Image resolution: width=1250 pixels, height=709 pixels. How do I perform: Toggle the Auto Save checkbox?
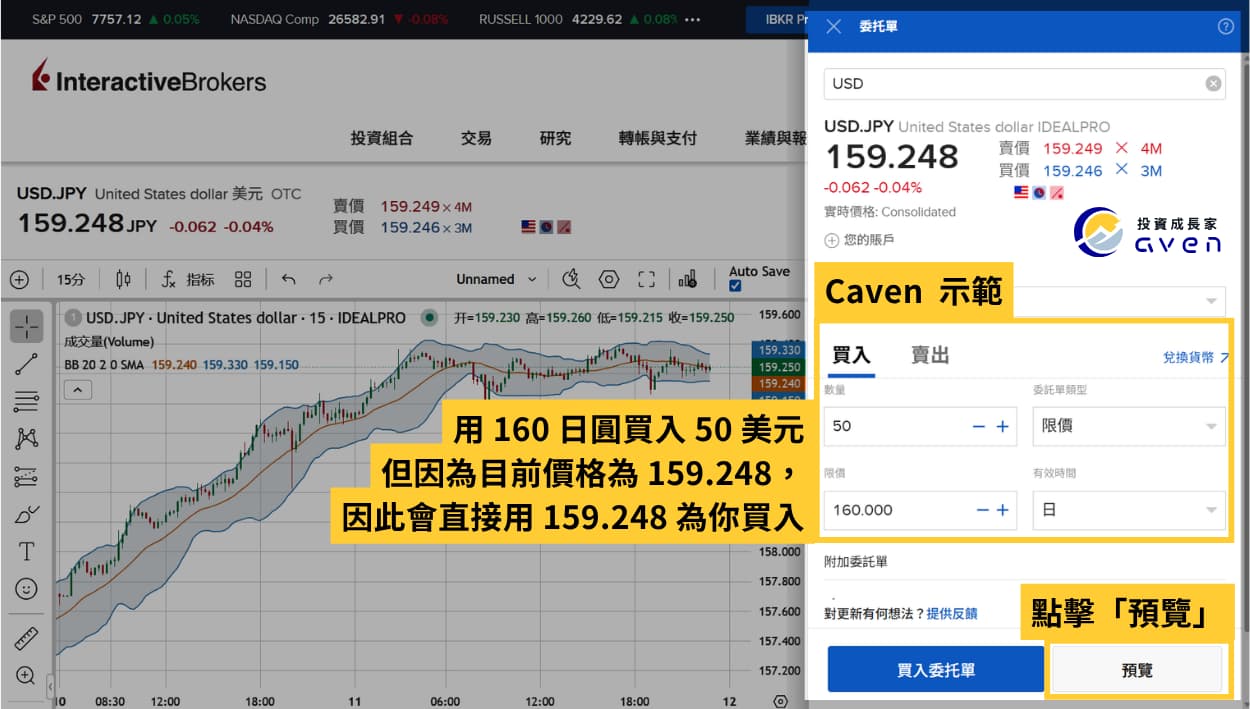736,286
